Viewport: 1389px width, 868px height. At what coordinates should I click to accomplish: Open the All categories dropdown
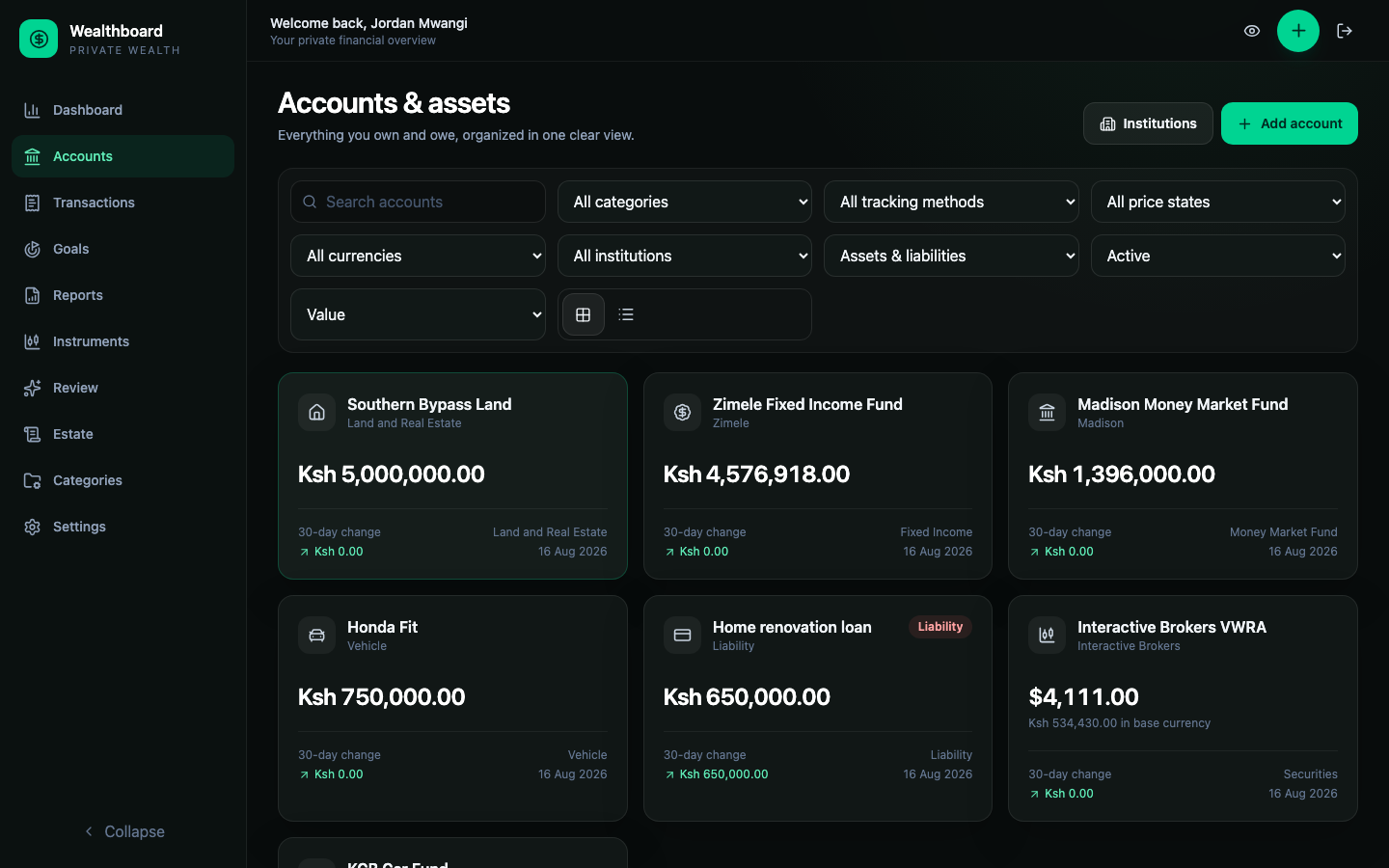(685, 202)
